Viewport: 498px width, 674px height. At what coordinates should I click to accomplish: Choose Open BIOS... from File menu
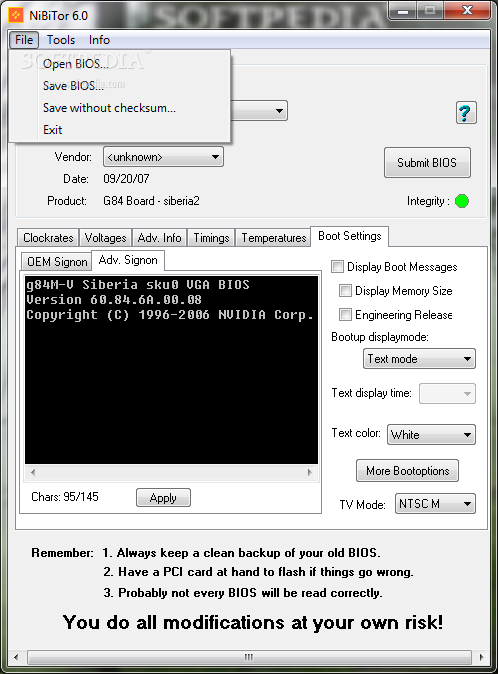coord(119,64)
